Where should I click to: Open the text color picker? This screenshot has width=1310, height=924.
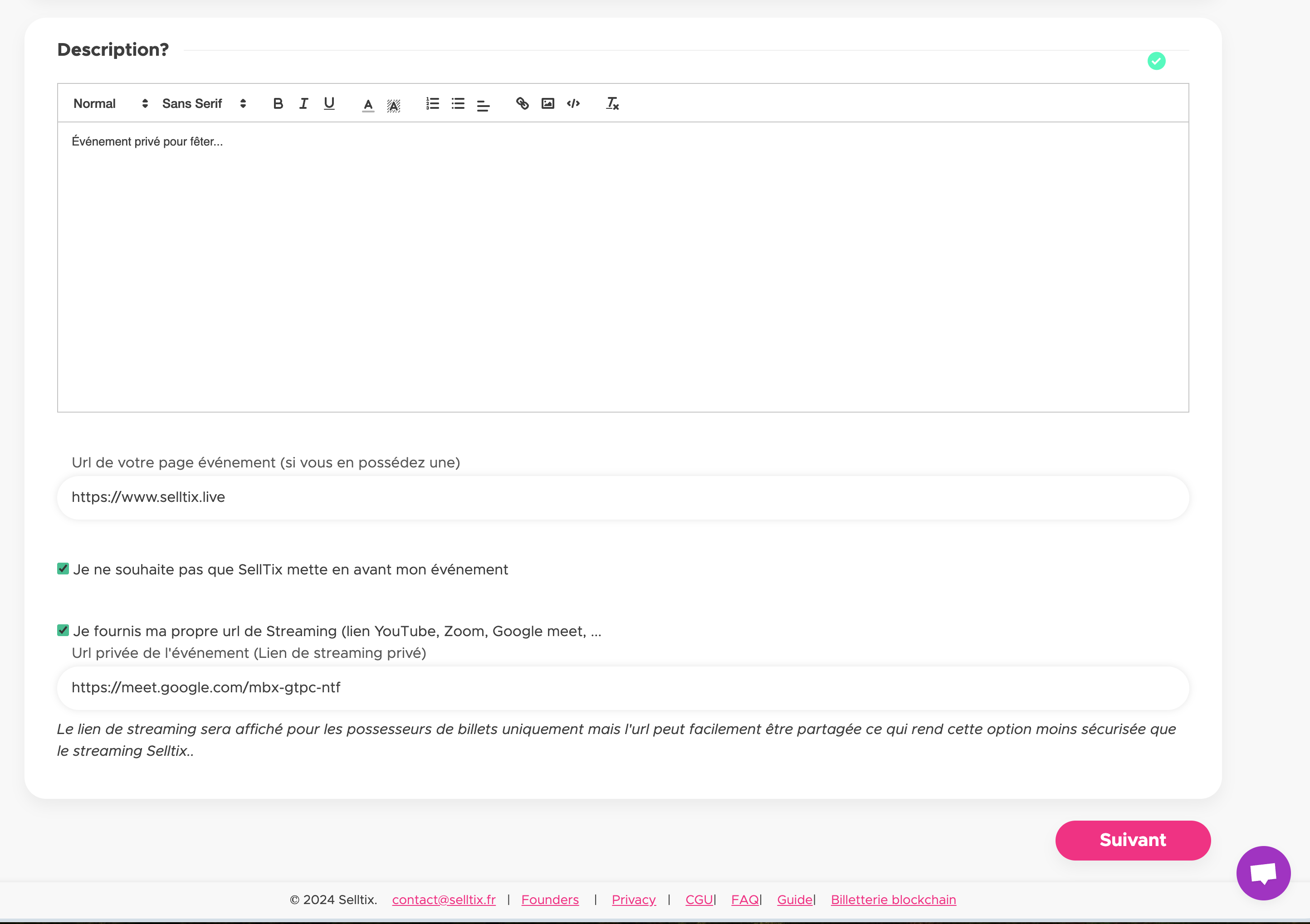tap(368, 105)
